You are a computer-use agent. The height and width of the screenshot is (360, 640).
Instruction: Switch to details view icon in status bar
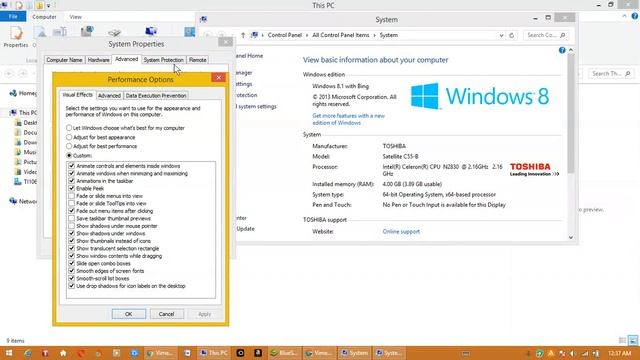click(622, 340)
